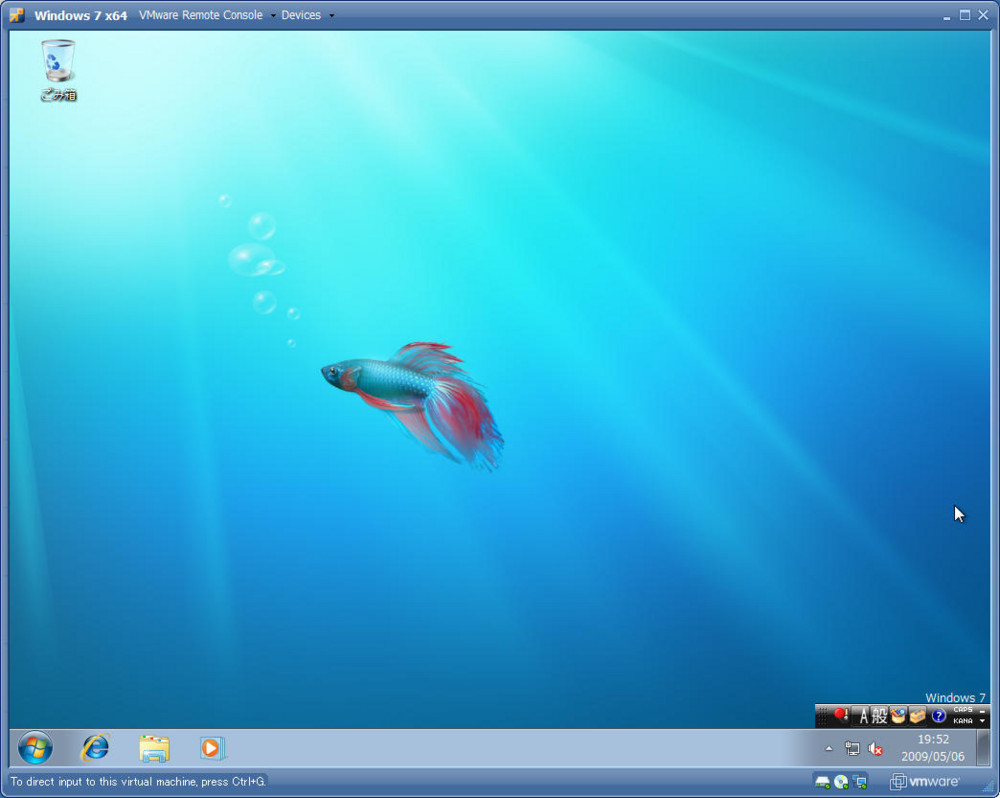
Task: Unmute the volume in the system tray
Action: [874, 747]
